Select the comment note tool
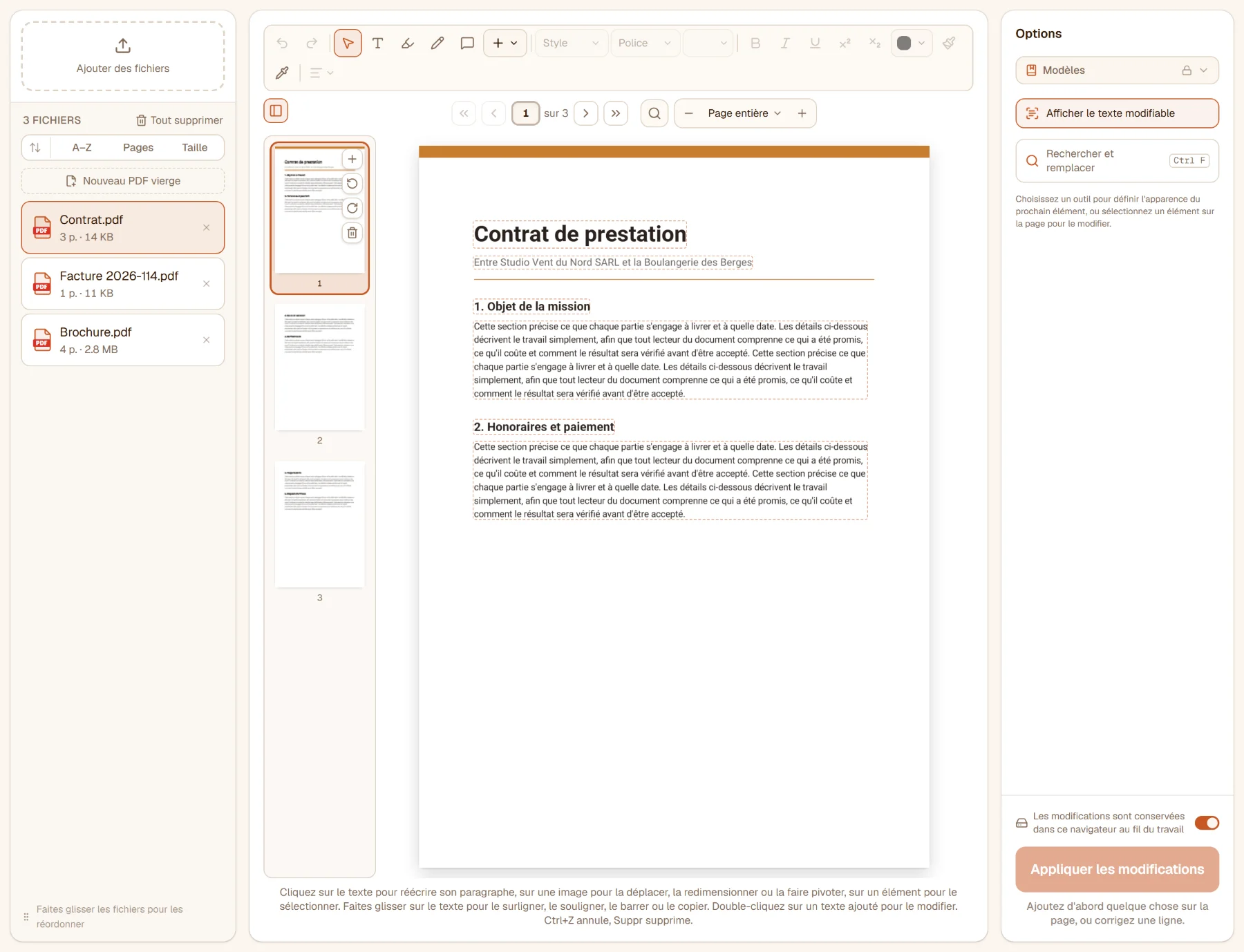1244x952 pixels. [467, 43]
